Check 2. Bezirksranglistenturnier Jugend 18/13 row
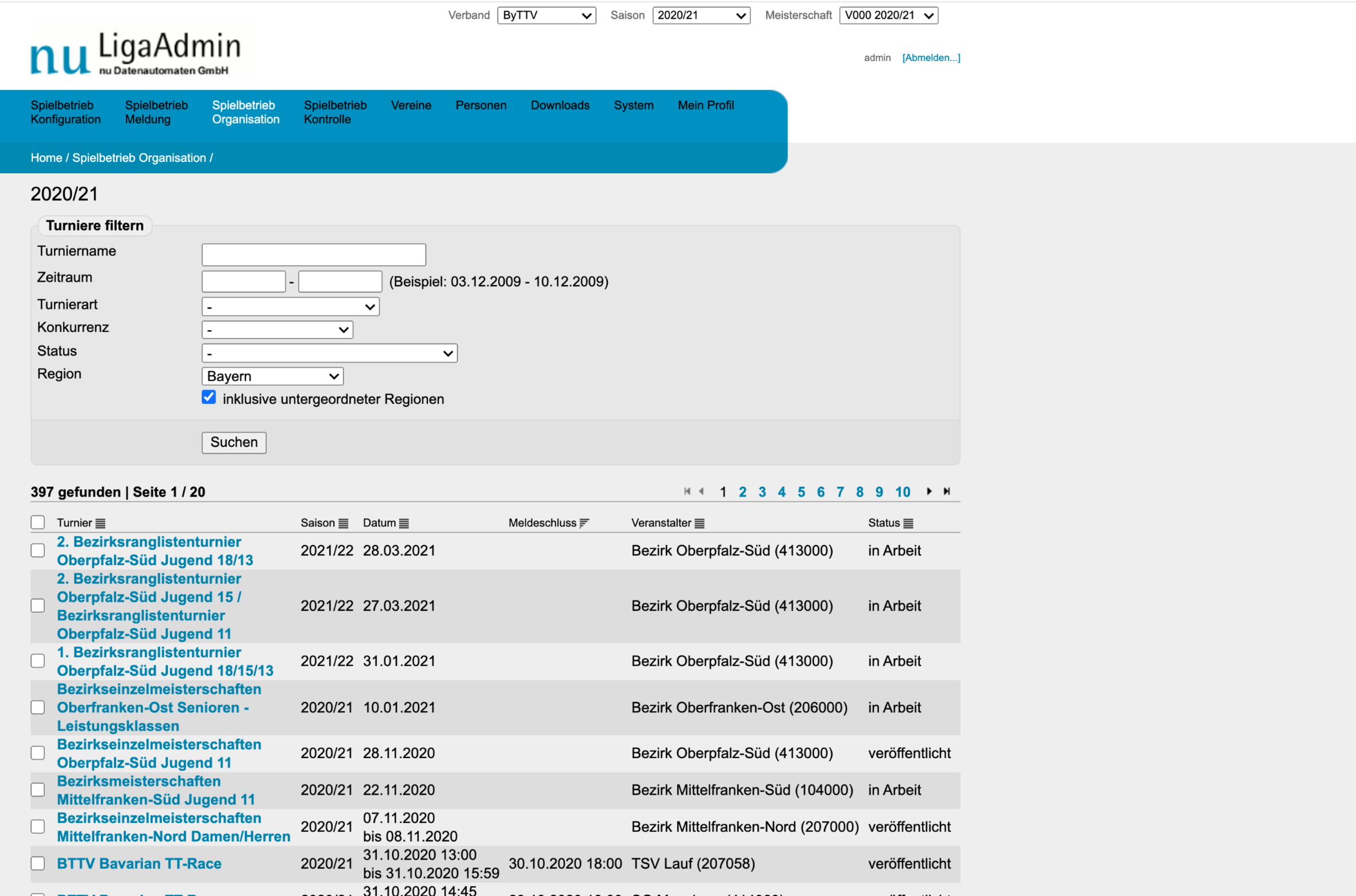 (38, 550)
